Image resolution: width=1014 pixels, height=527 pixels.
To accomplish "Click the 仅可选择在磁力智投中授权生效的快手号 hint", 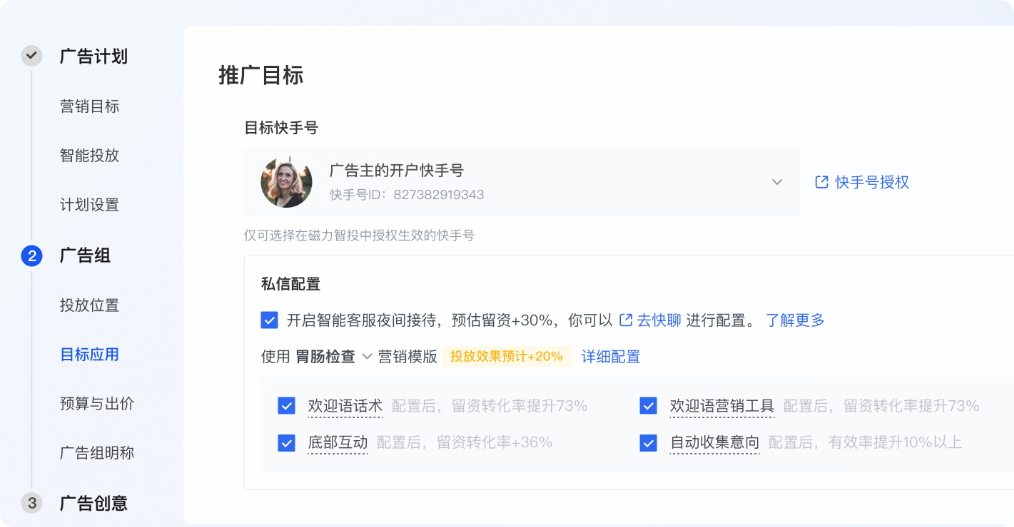I will click(359, 235).
